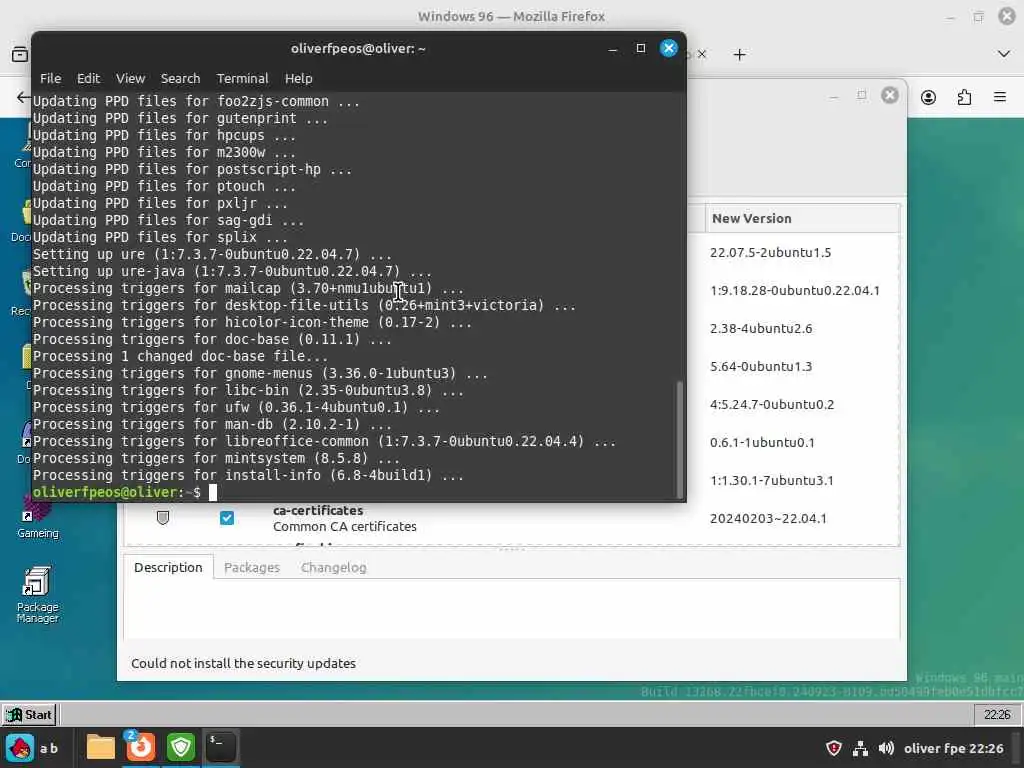This screenshot has width=1024, height=768.
Task: Open the Firefox hamburger application menu
Action: coord(1000,97)
